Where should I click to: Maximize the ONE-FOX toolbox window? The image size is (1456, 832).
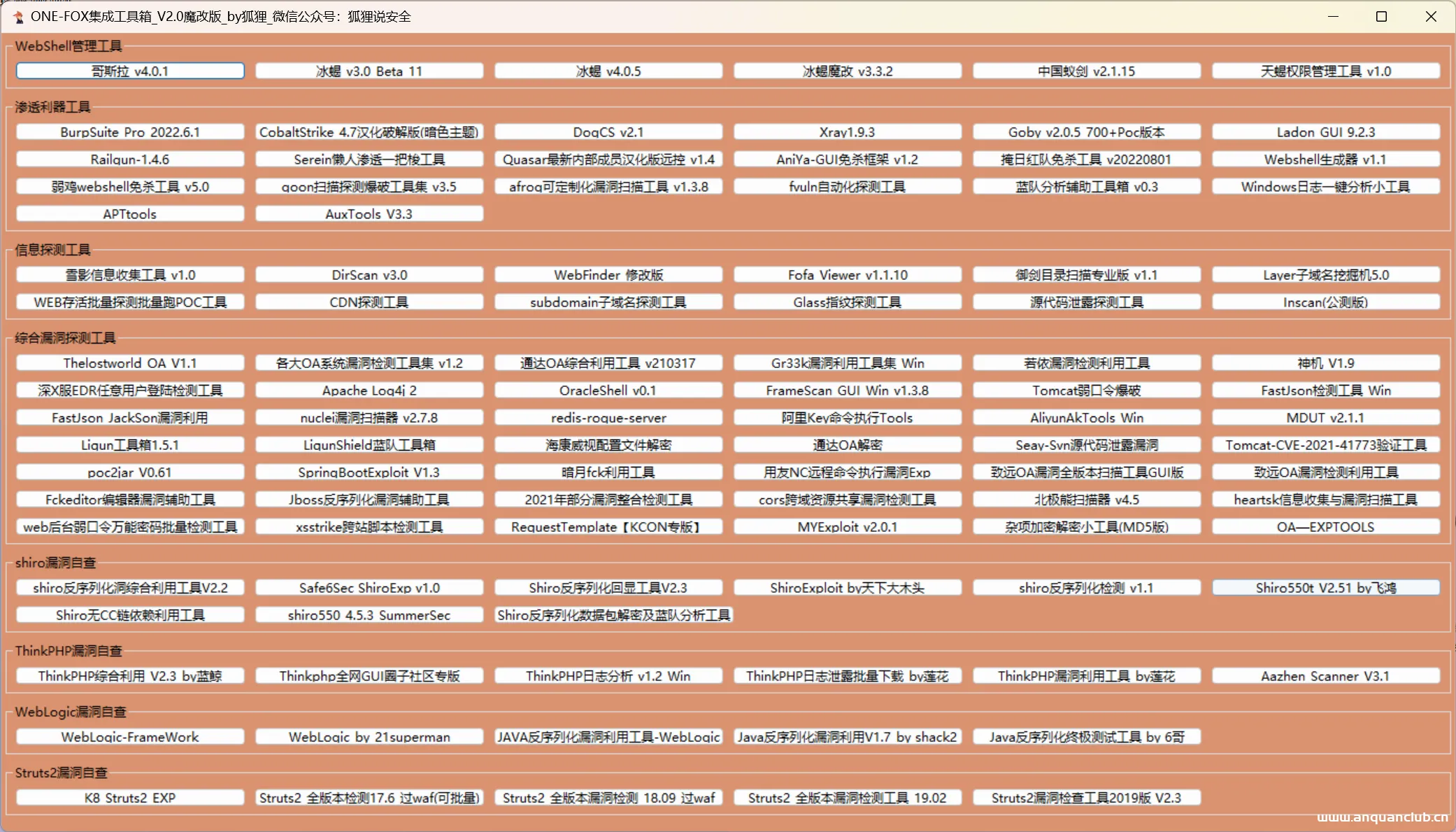tap(1381, 16)
